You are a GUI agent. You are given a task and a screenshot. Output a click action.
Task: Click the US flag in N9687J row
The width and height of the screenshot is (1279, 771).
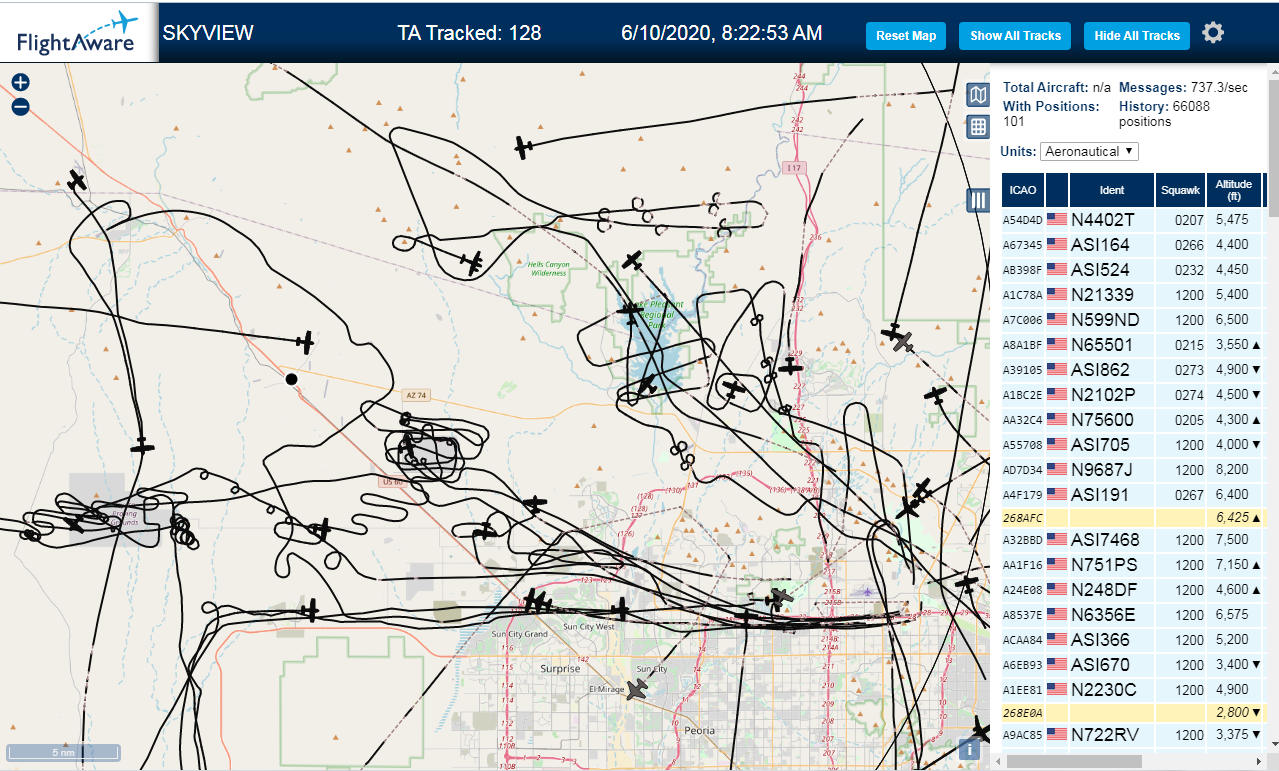[1057, 470]
